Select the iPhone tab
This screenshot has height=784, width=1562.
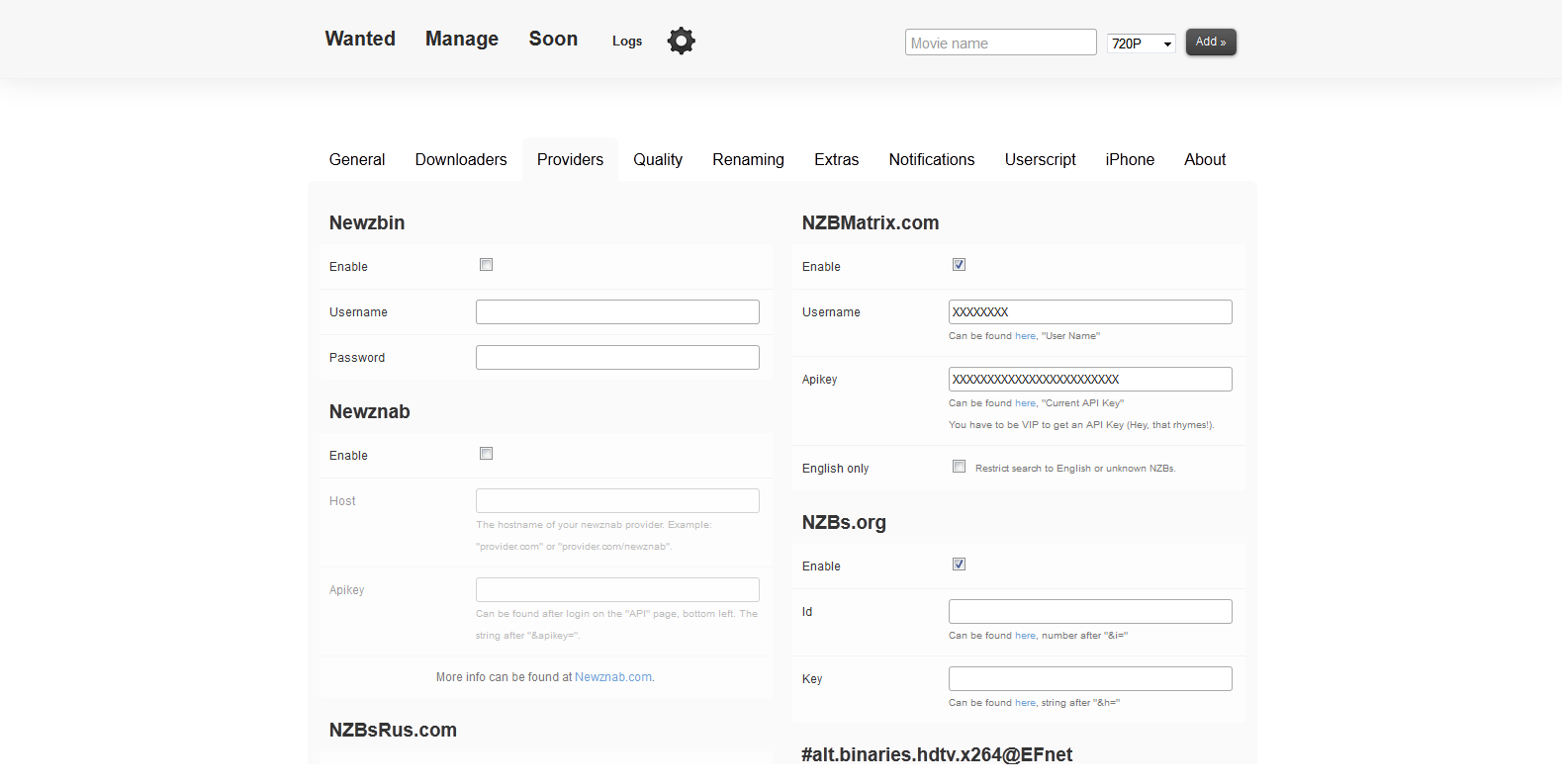(1130, 159)
